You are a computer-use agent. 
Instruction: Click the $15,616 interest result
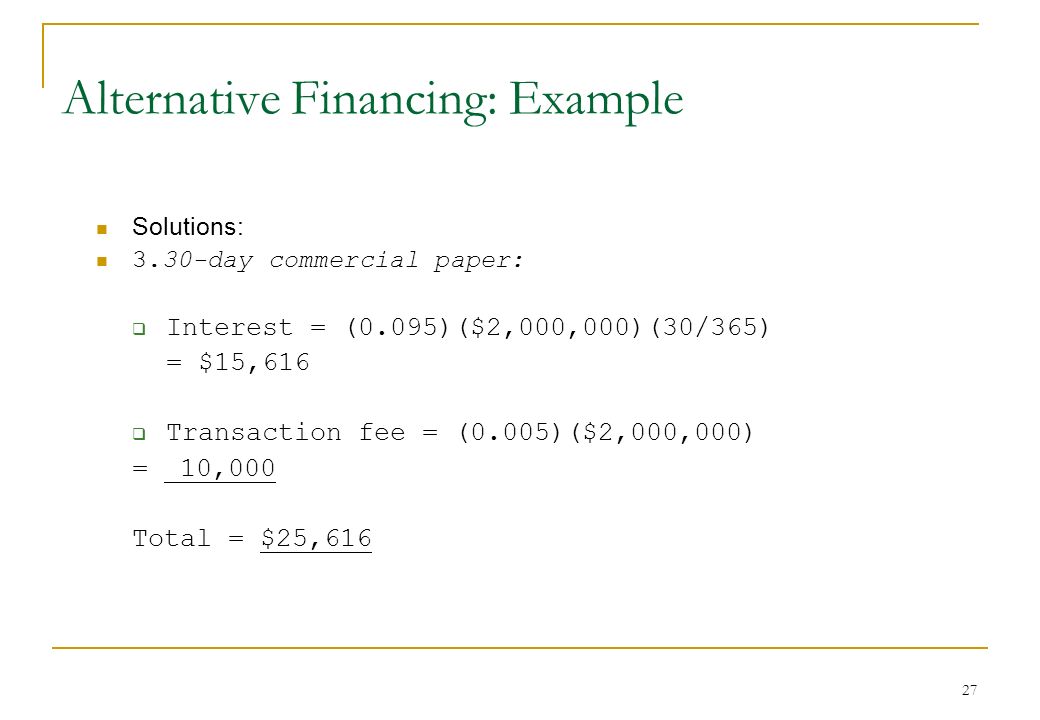(254, 363)
